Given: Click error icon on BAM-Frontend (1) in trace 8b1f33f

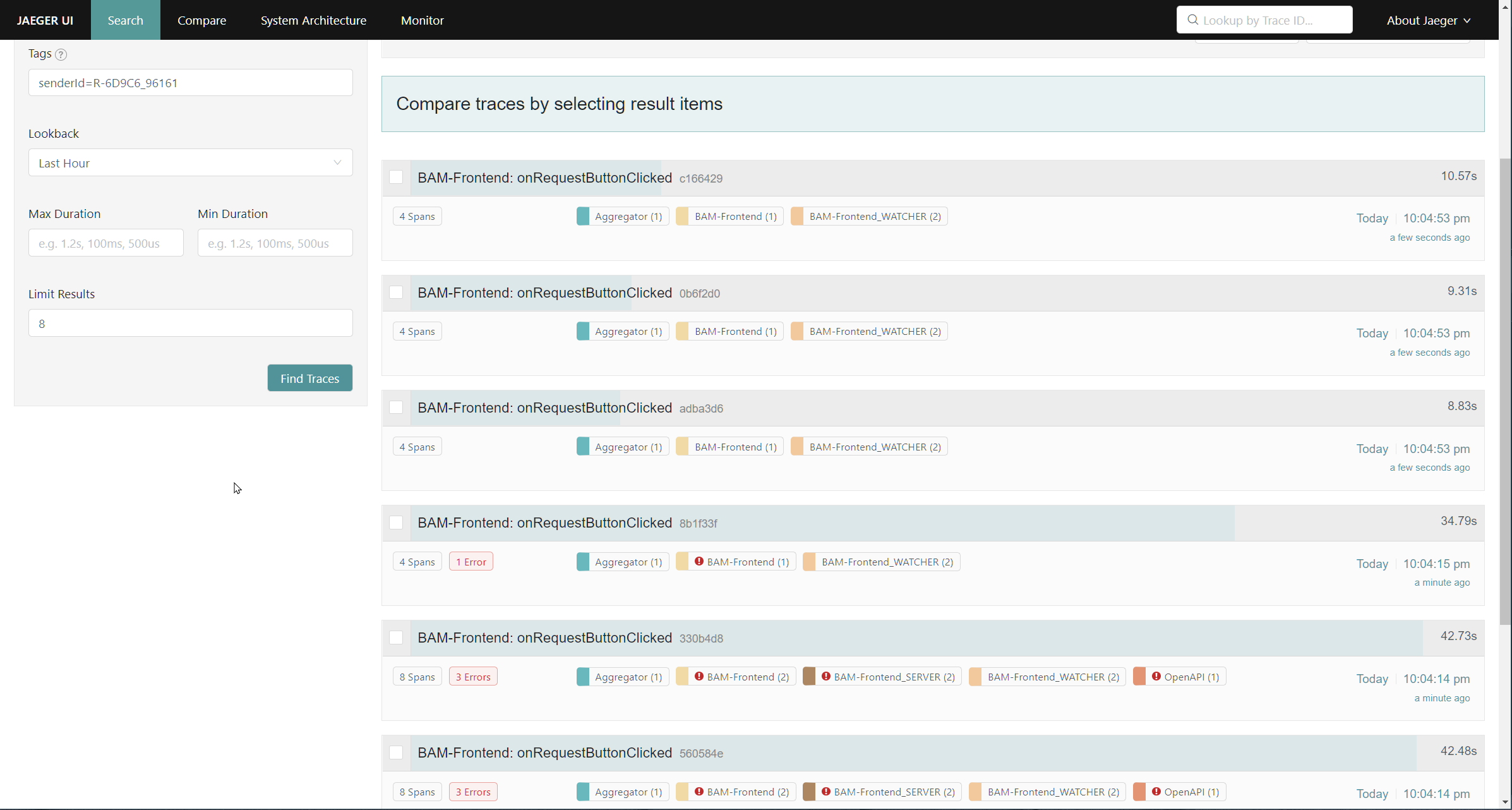Looking at the screenshot, I should point(699,561).
